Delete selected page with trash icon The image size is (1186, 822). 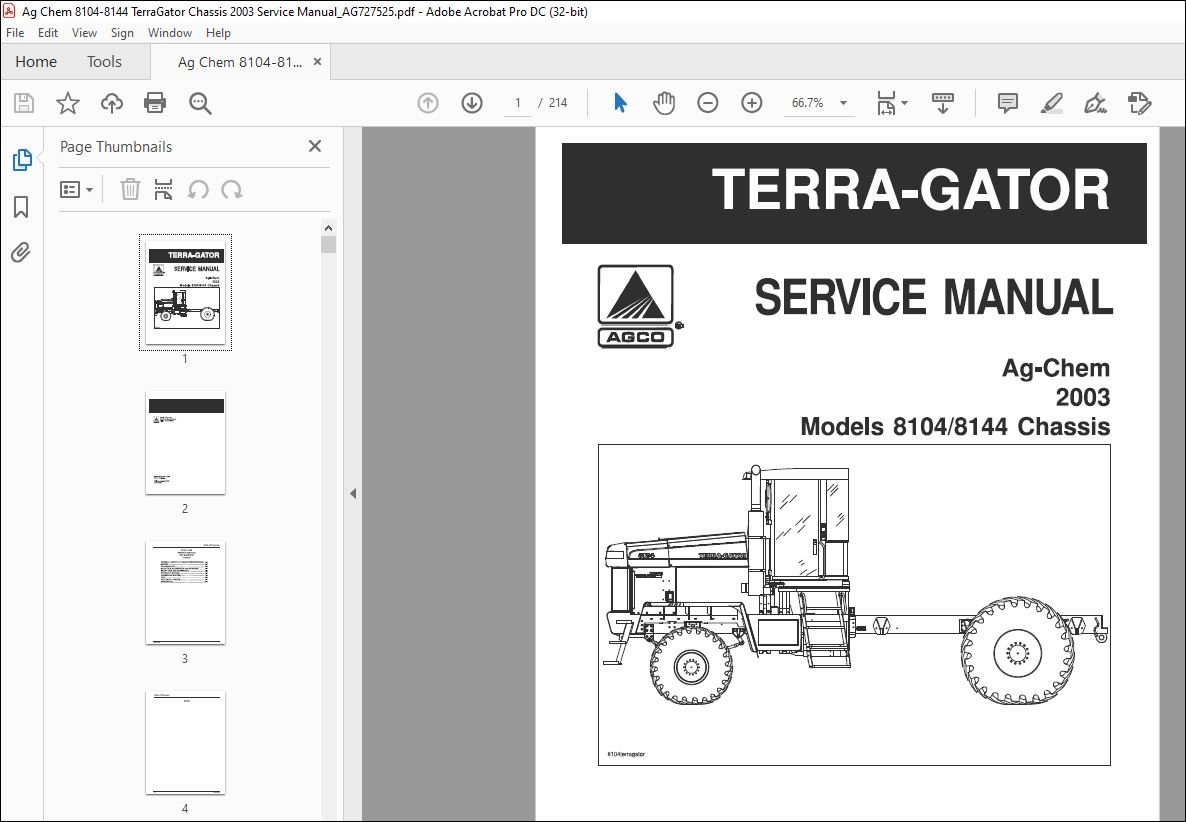(130, 189)
